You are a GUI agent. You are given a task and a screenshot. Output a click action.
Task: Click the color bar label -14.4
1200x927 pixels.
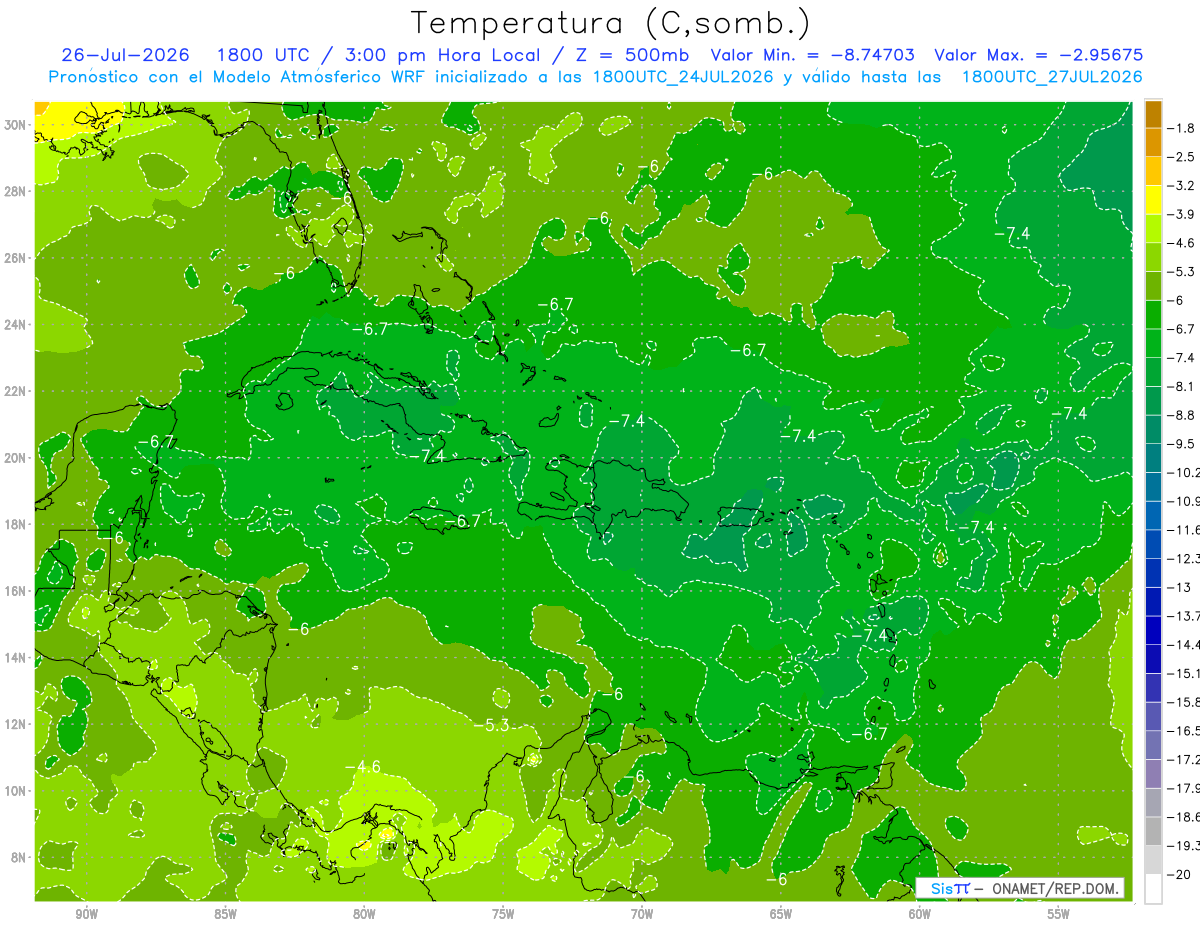[1183, 645]
